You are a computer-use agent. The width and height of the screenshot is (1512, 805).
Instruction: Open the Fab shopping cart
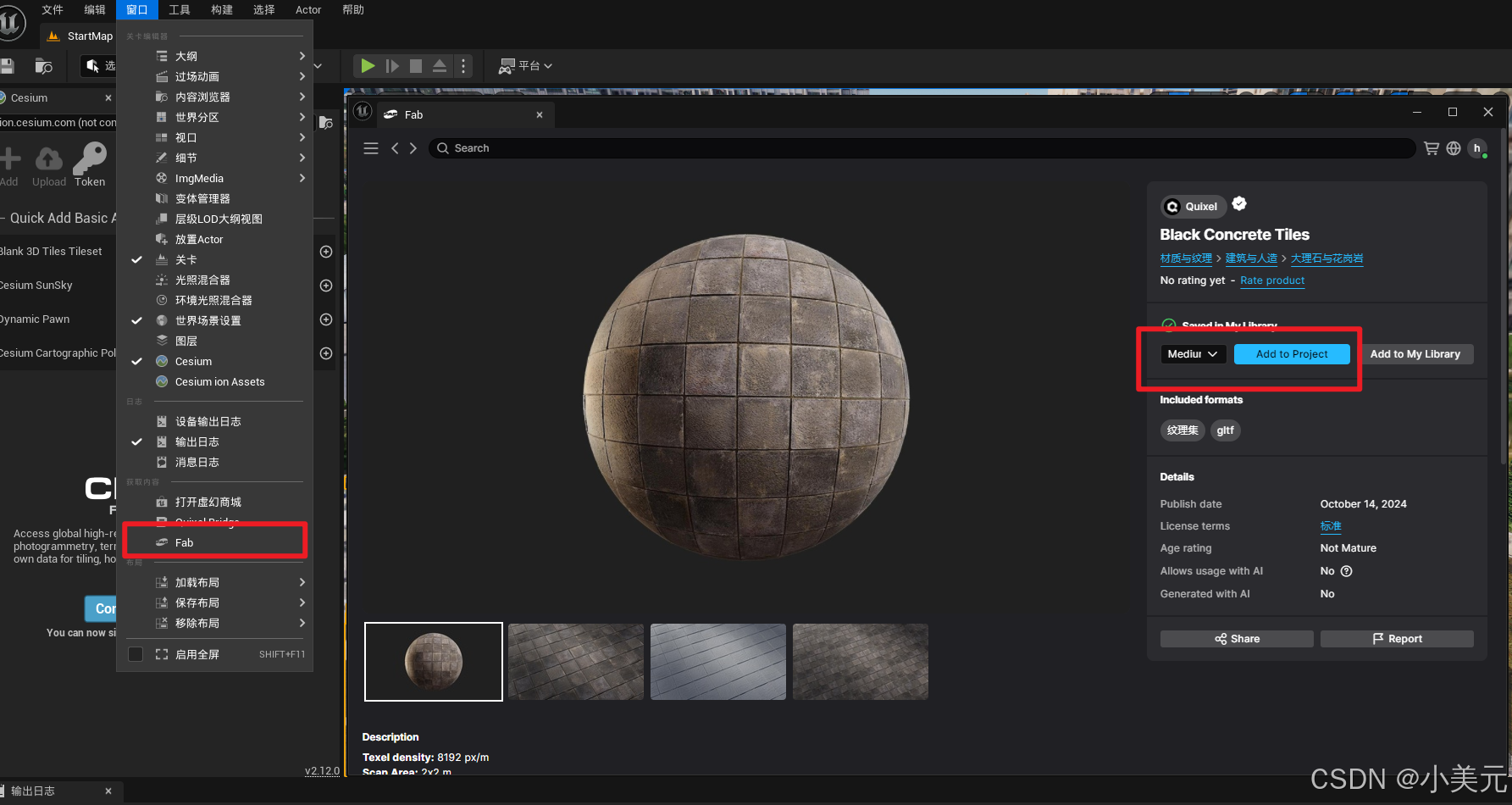pyautogui.click(x=1432, y=148)
